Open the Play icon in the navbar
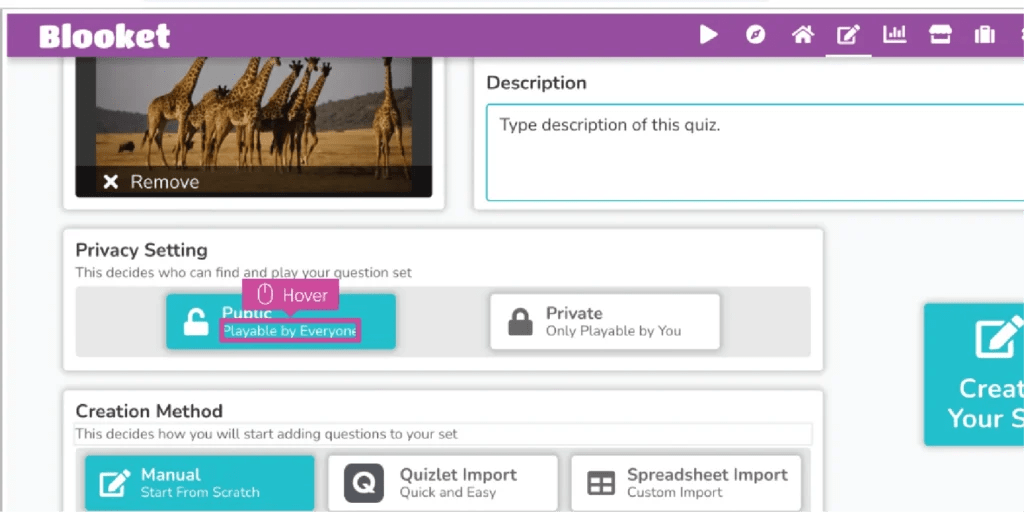Viewport: 1024px width, 512px height. coord(709,35)
